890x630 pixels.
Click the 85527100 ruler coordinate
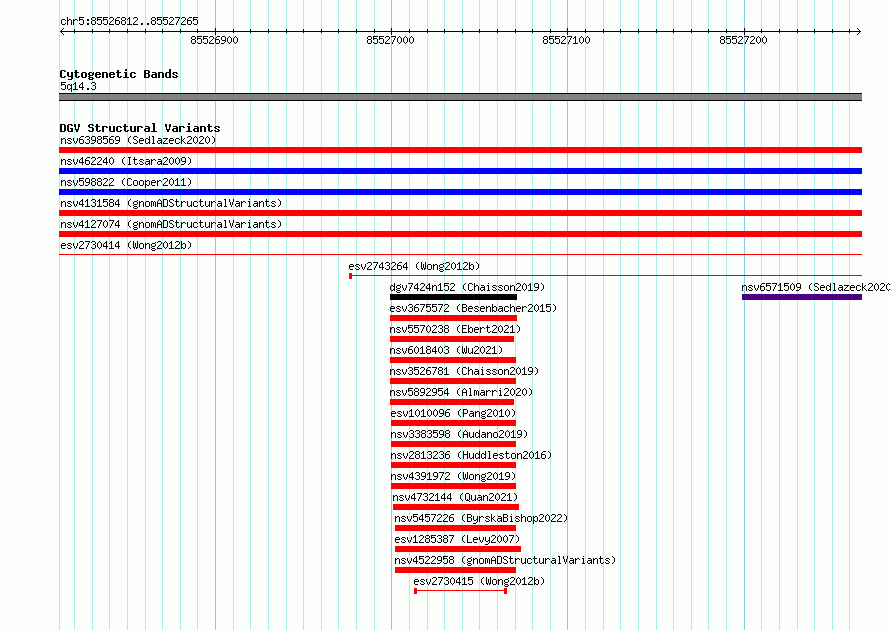tap(566, 40)
